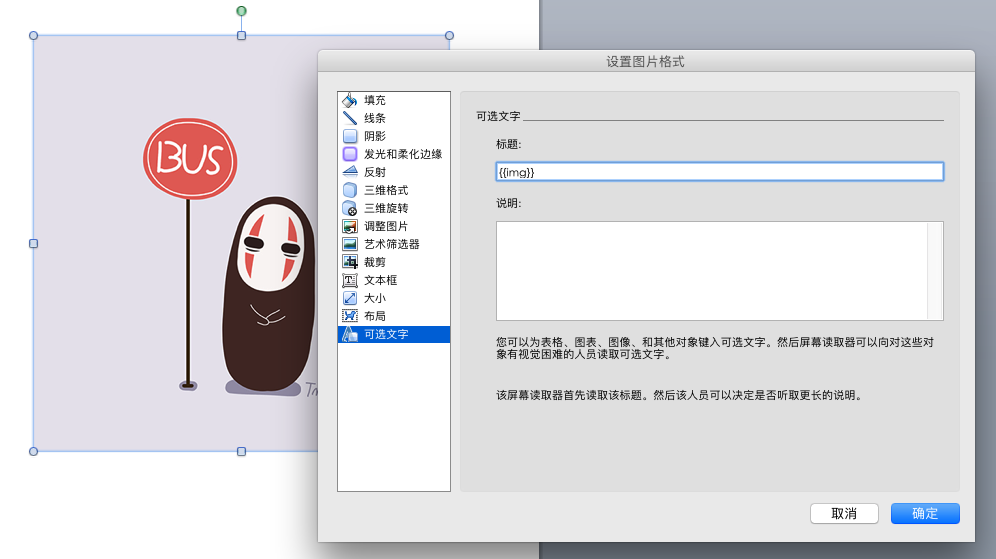Image resolution: width=996 pixels, height=559 pixels.
Task: Switch to the 文本框 text box category
Action: coord(380,280)
